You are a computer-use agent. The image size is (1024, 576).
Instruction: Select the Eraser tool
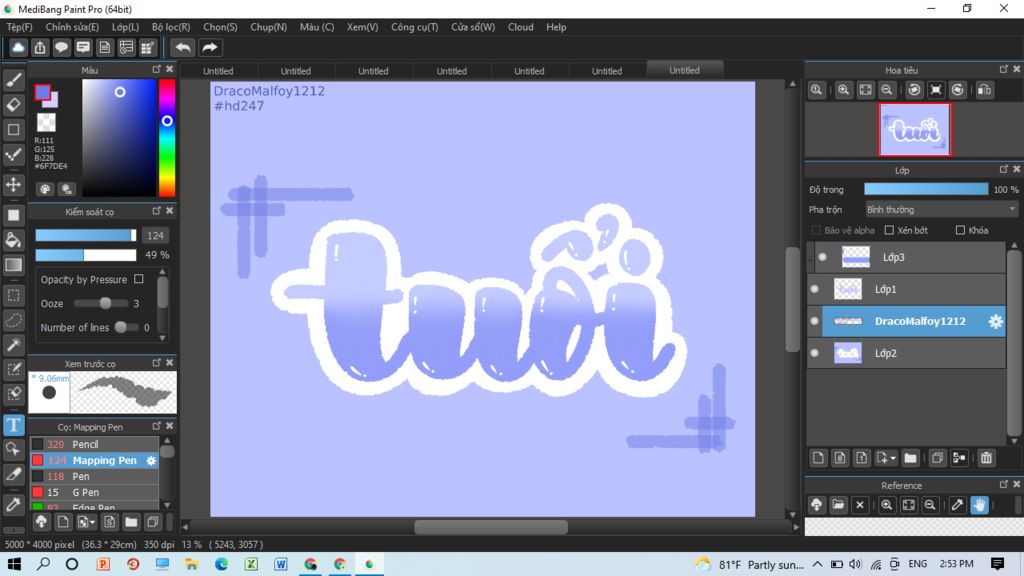tap(13, 104)
